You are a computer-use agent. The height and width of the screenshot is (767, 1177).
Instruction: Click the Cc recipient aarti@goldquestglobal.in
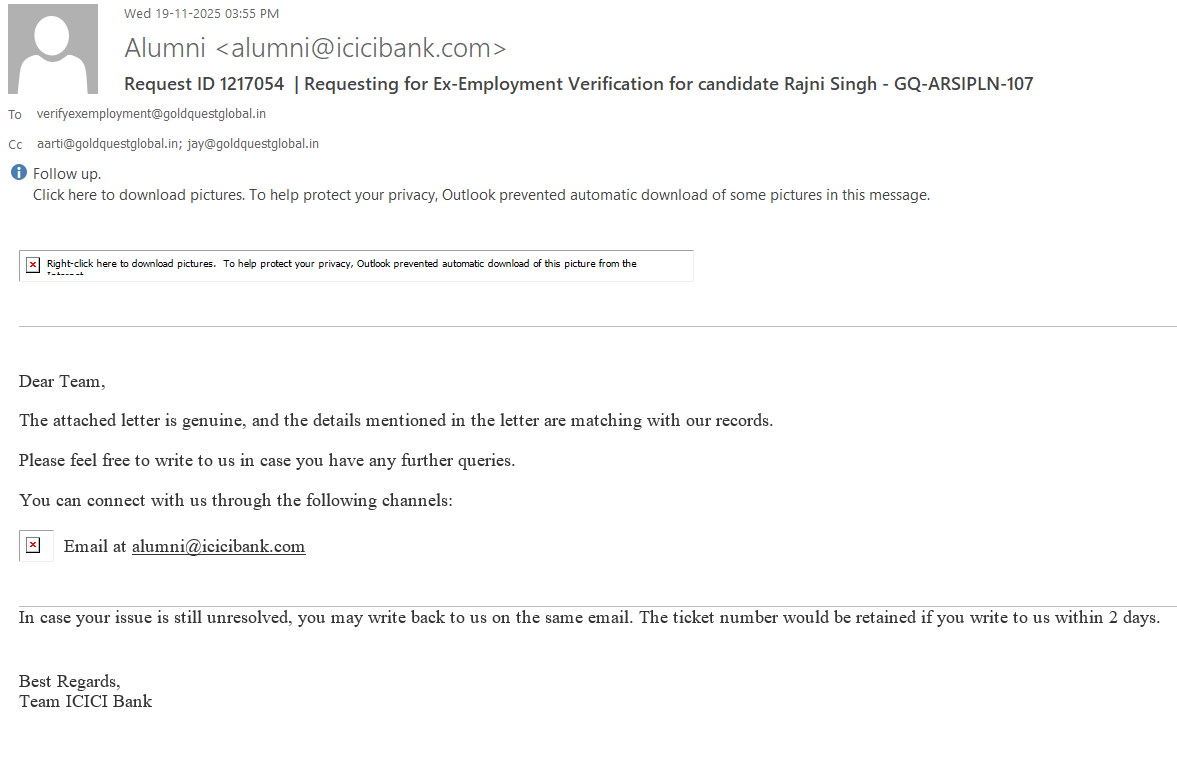pyautogui.click(x=108, y=144)
